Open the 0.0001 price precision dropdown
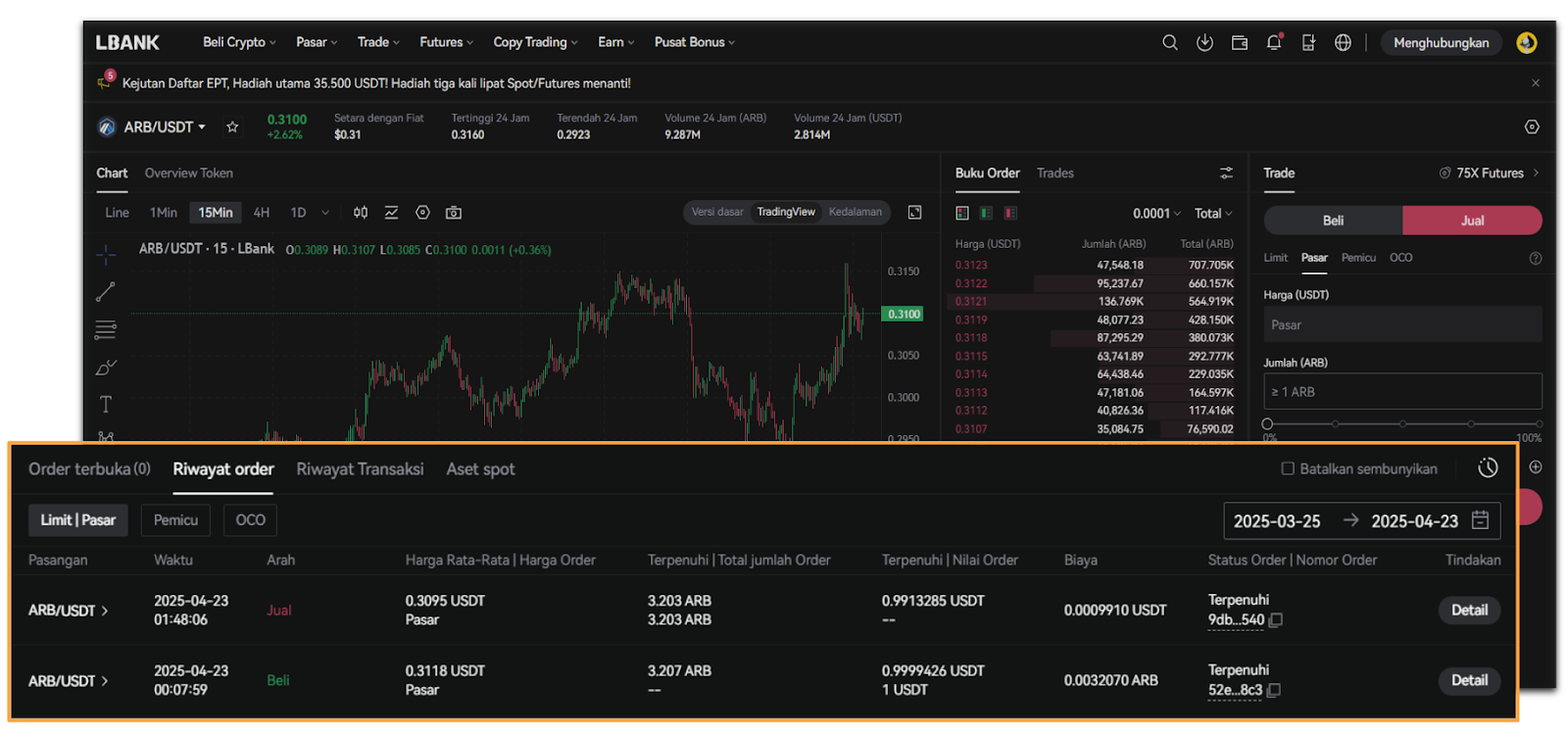This screenshot has height=737, width=1568. pyautogui.click(x=1156, y=214)
